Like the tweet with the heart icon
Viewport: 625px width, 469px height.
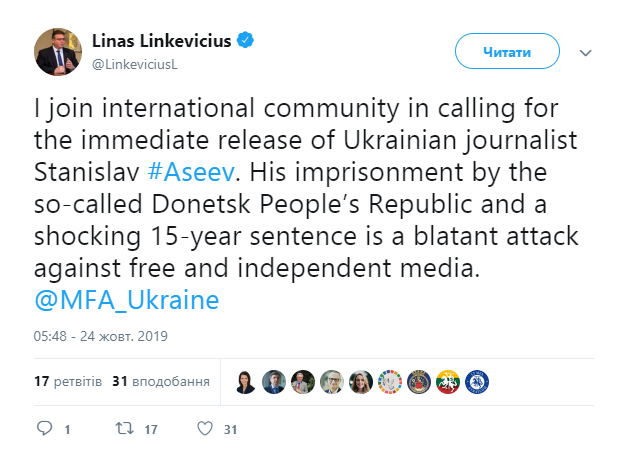click(x=205, y=429)
